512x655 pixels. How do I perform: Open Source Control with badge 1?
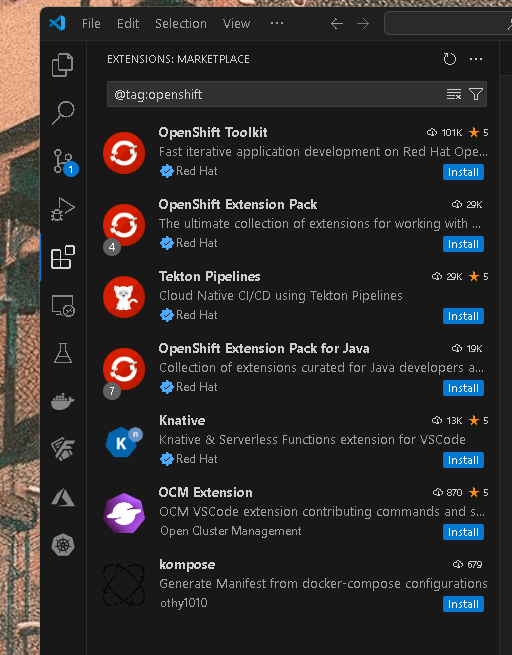64,161
